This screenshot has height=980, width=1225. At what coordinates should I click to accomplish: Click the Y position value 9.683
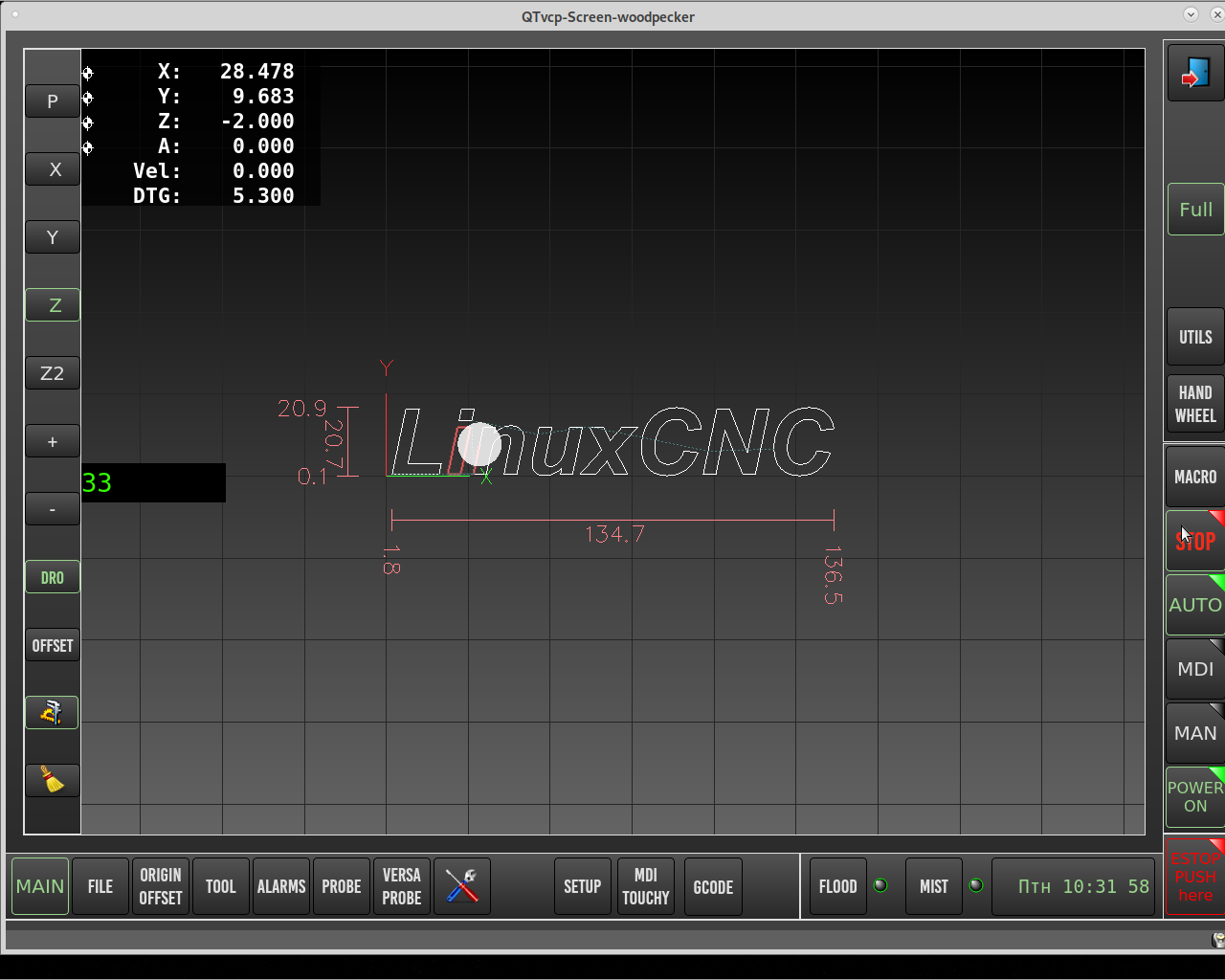coord(263,97)
